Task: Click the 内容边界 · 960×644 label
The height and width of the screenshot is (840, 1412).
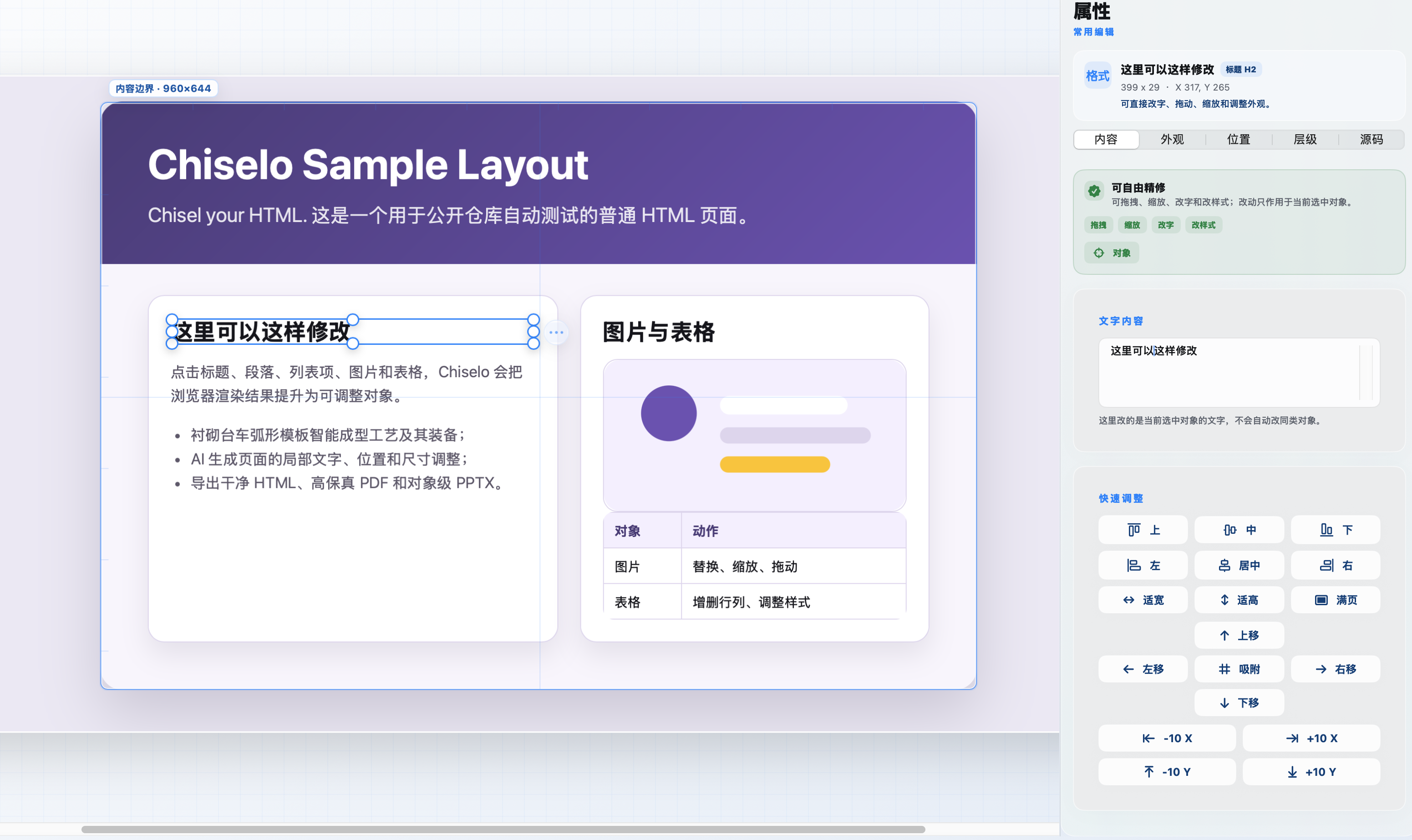Action: click(x=163, y=88)
